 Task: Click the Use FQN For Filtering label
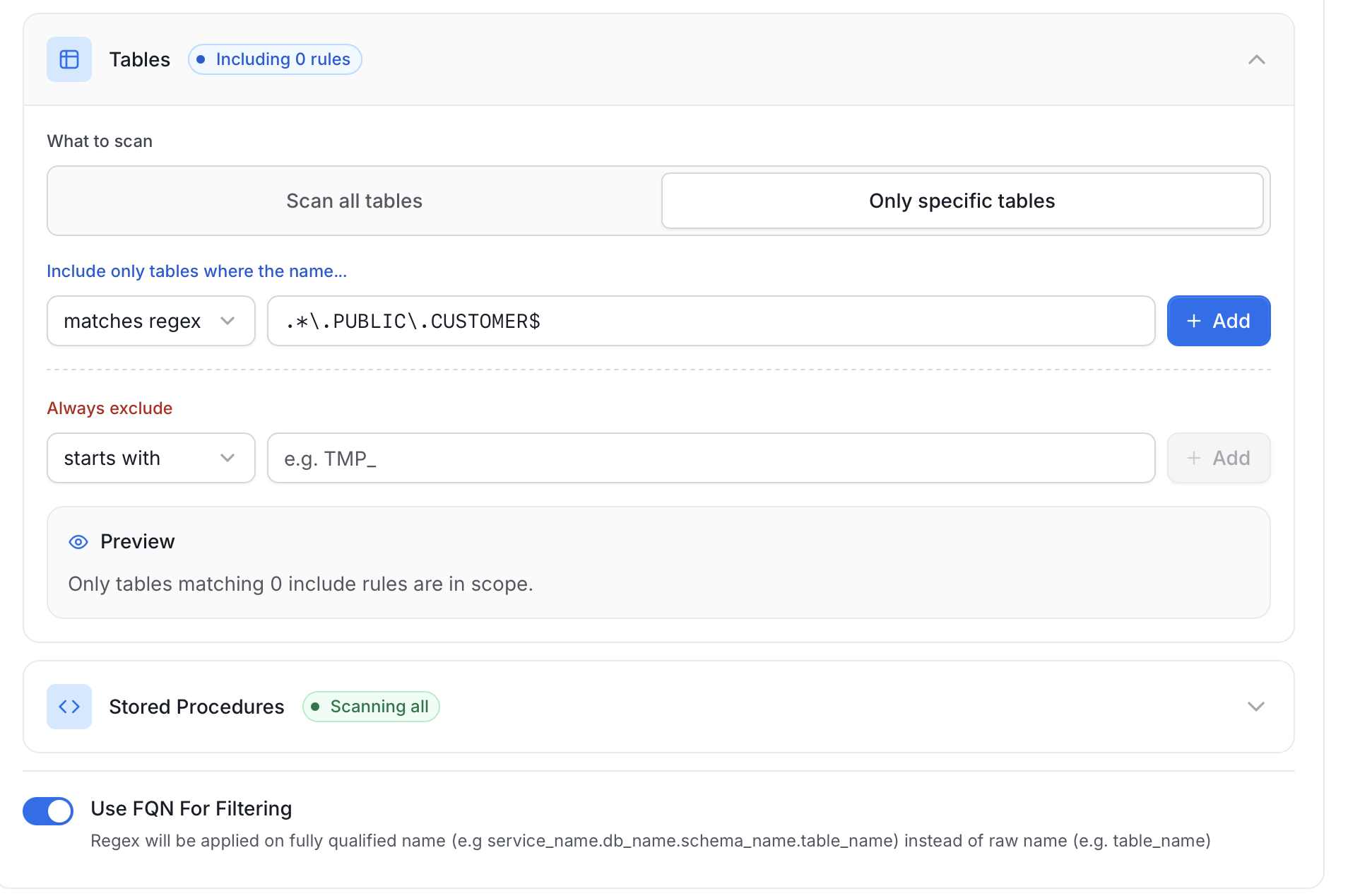191,808
